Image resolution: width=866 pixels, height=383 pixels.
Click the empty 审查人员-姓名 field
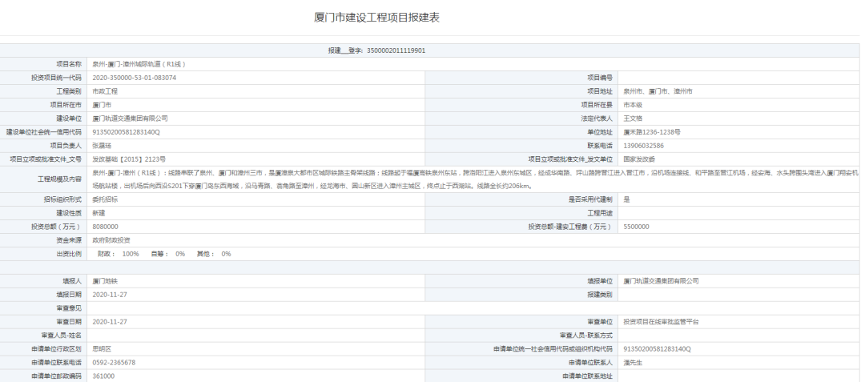(256, 335)
